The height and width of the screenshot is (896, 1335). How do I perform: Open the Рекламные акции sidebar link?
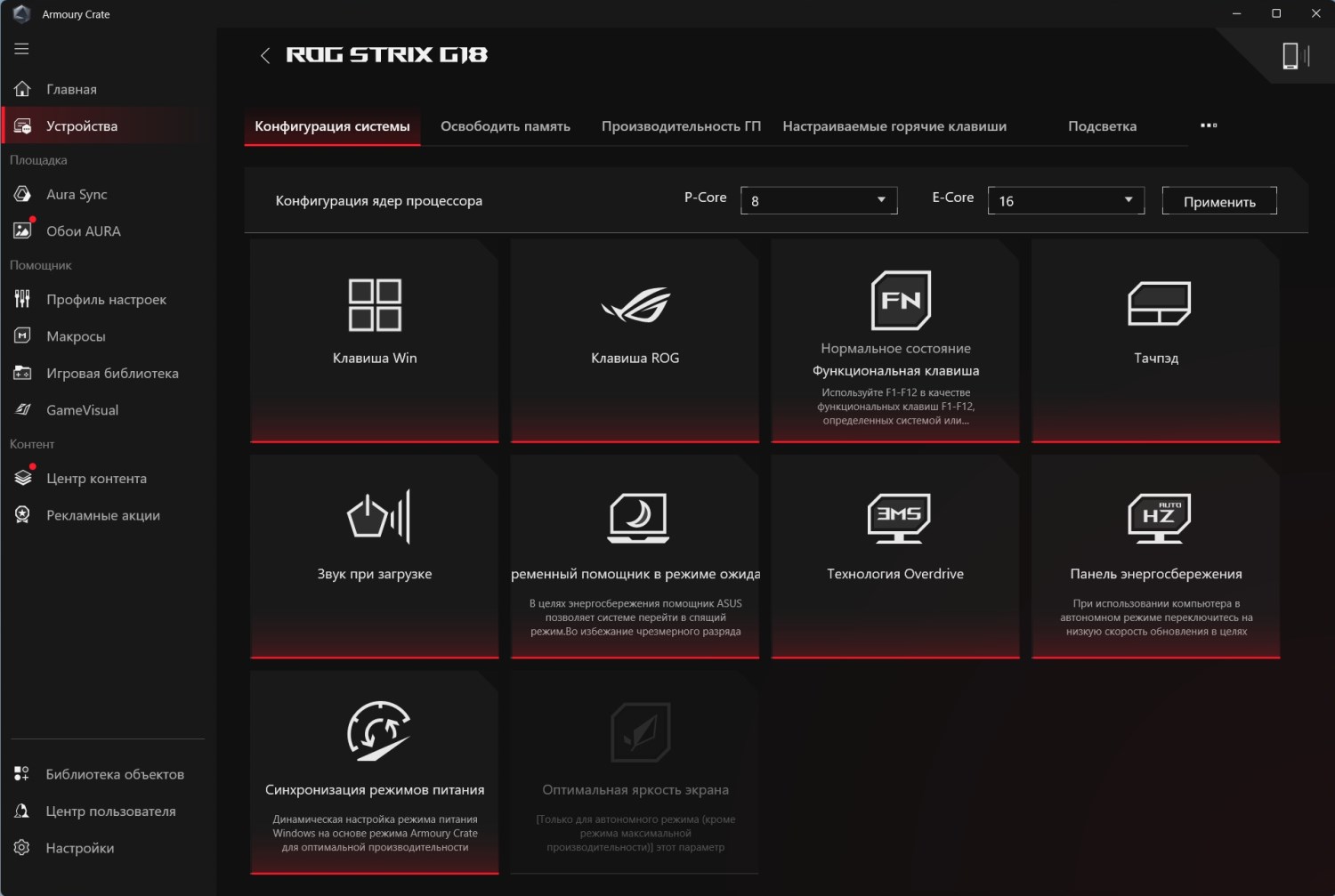(103, 515)
